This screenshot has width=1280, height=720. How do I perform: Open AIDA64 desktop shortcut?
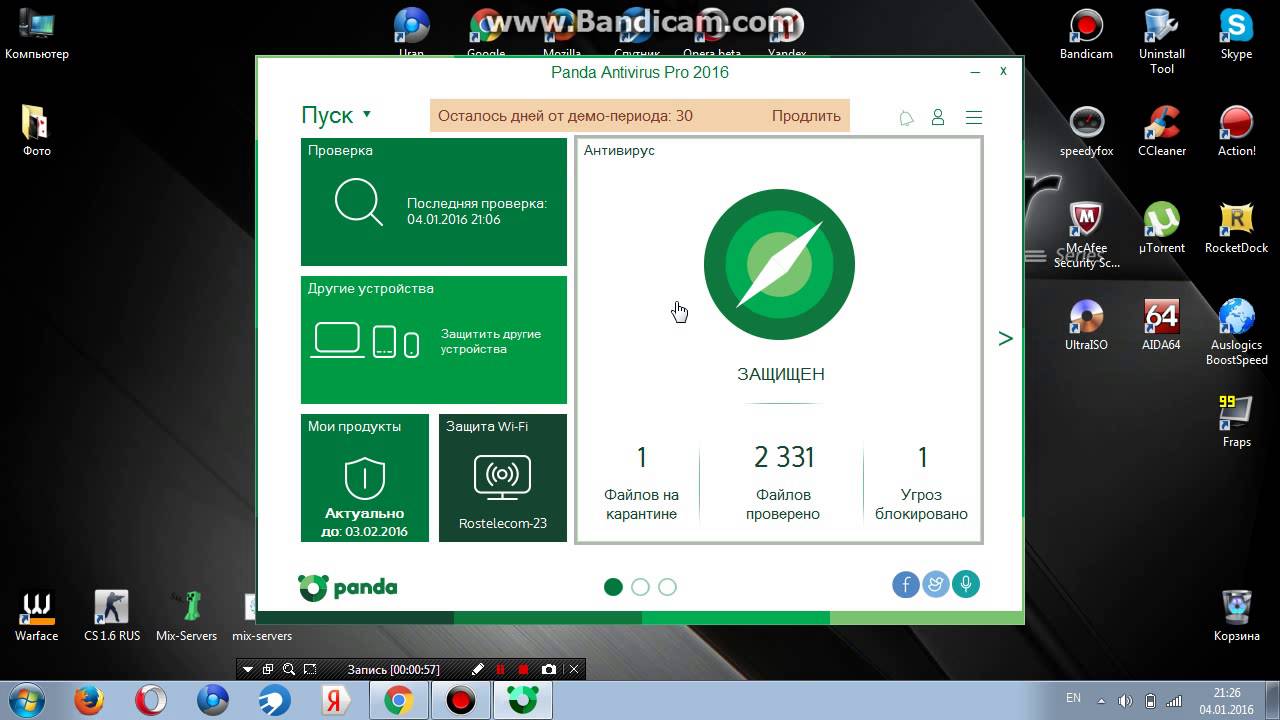(x=1162, y=325)
